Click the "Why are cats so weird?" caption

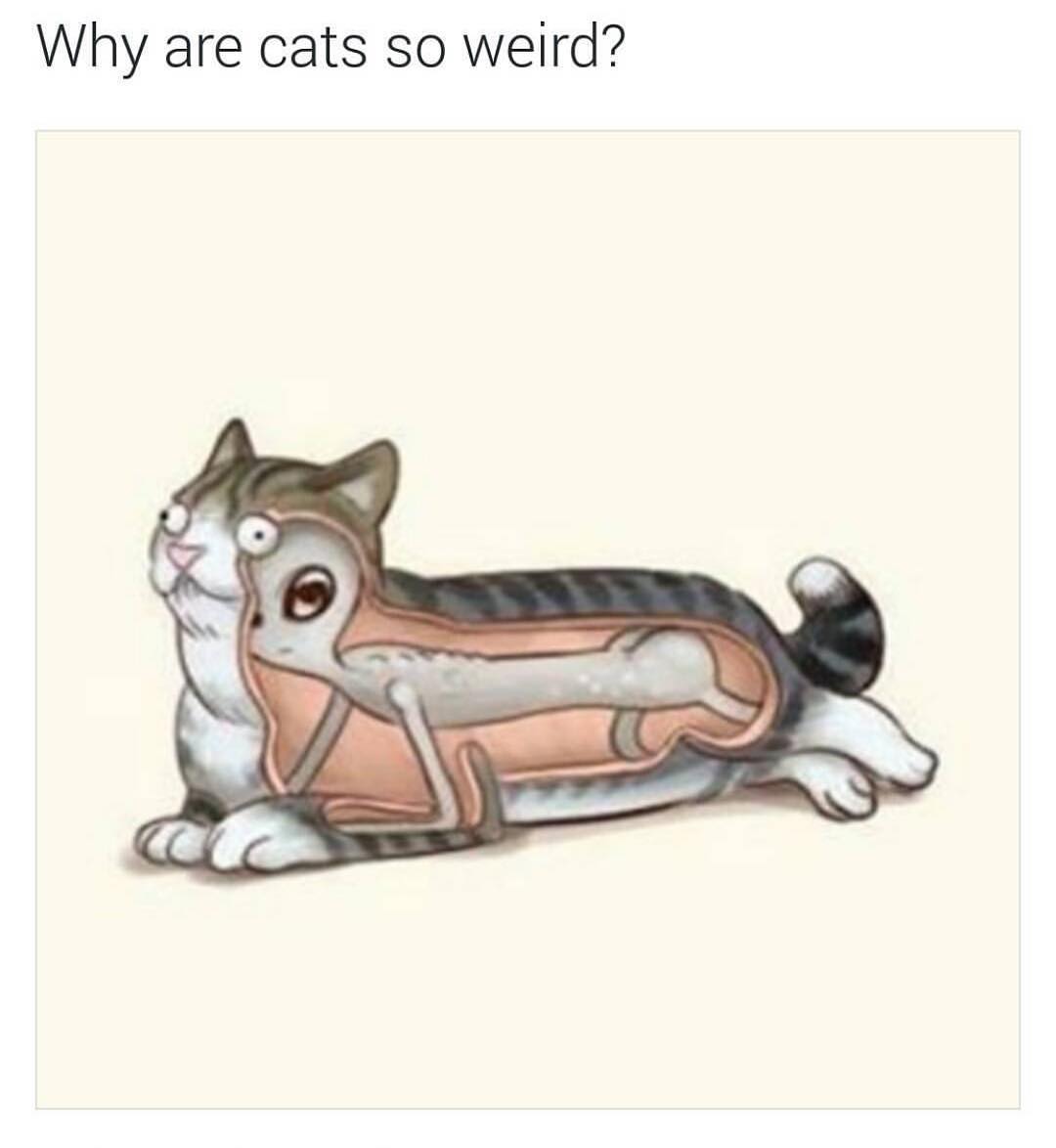click(x=331, y=49)
